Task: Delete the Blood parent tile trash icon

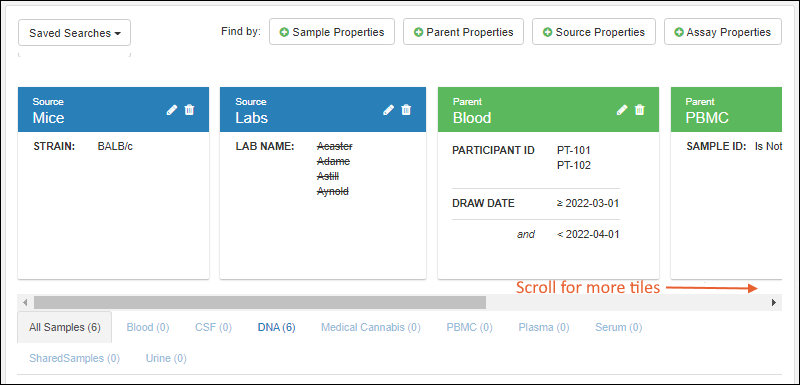Action: click(639, 110)
